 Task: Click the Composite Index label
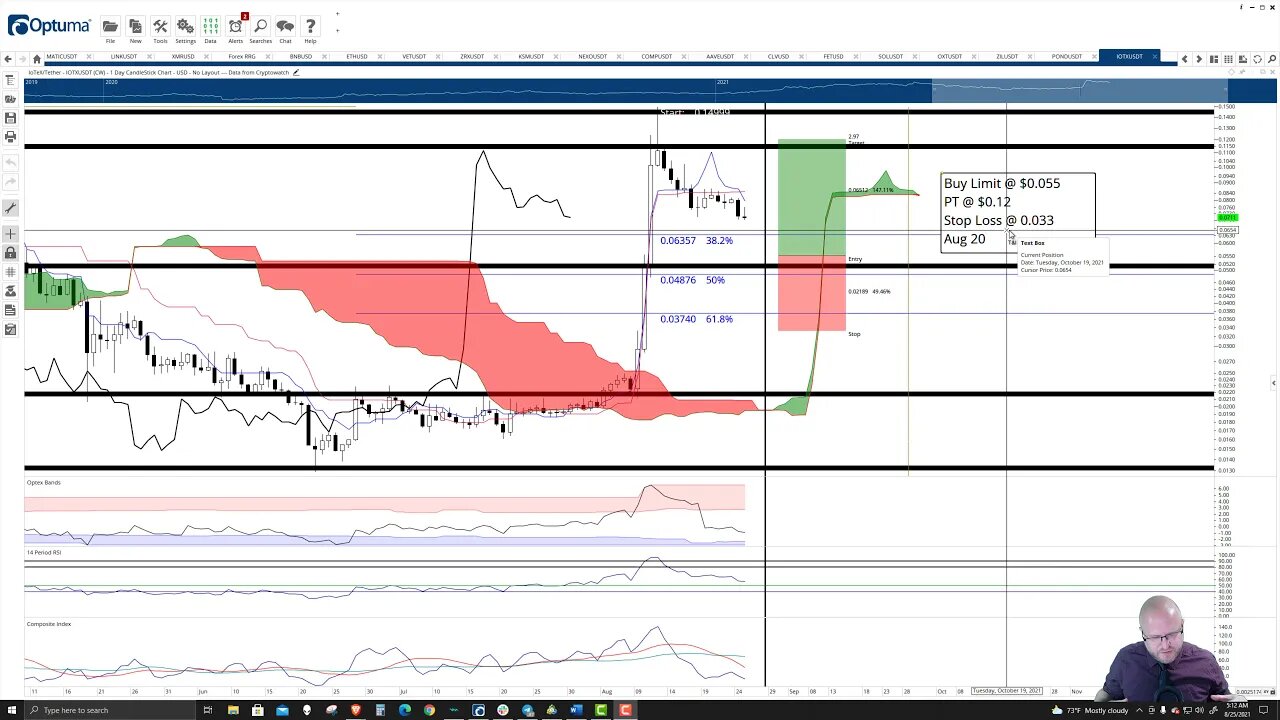point(49,624)
